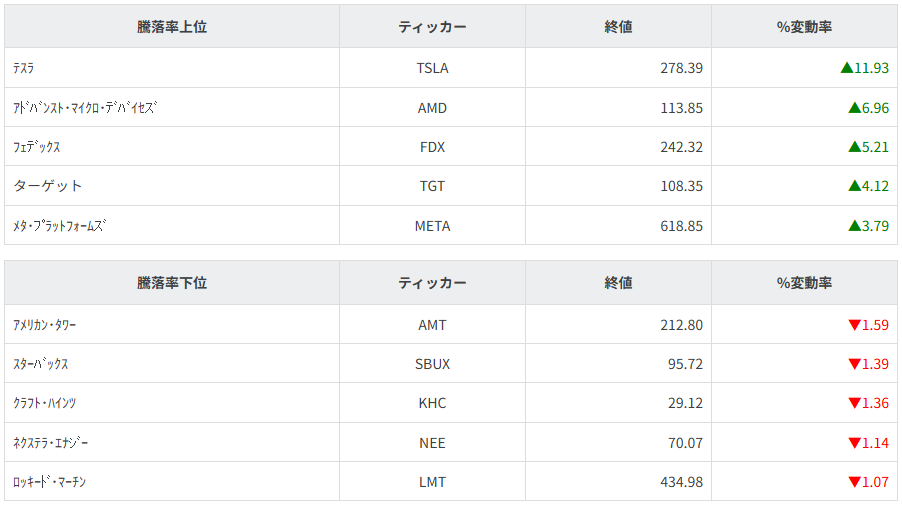Click the red down arrow beside 1.07
Image resolution: width=902 pixels, height=505 pixels.
(854, 482)
